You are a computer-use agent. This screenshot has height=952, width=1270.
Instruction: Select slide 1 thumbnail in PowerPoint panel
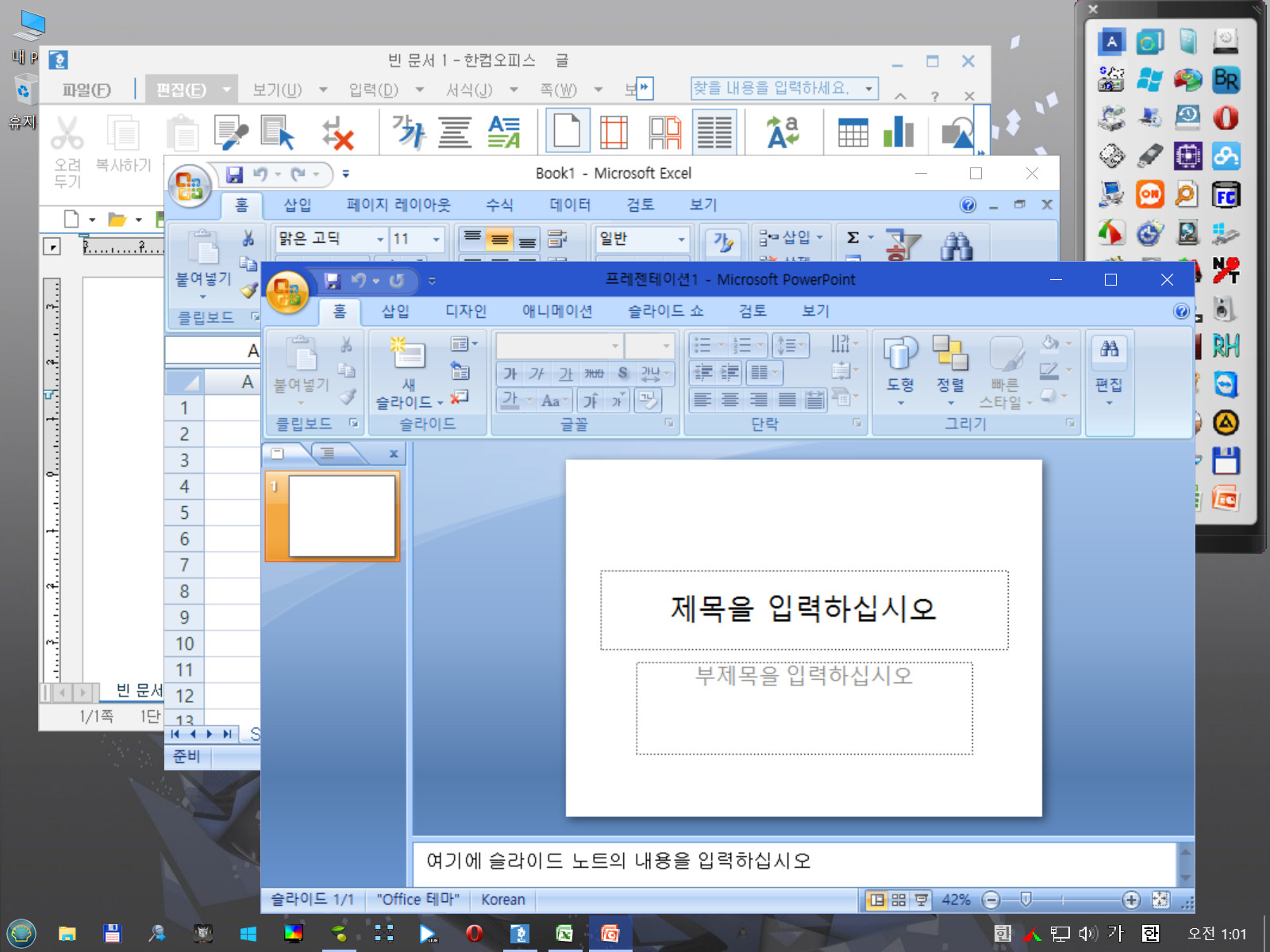(x=341, y=516)
